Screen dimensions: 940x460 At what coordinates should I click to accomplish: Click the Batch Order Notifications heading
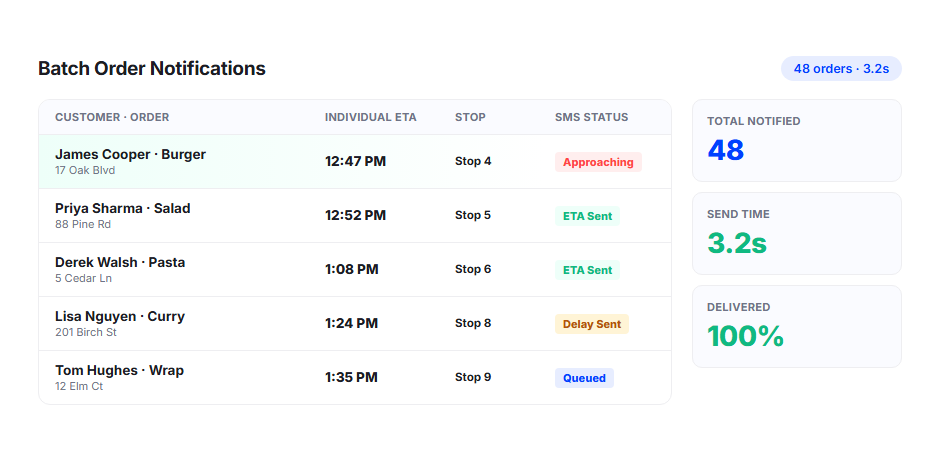[x=152, y=68]
